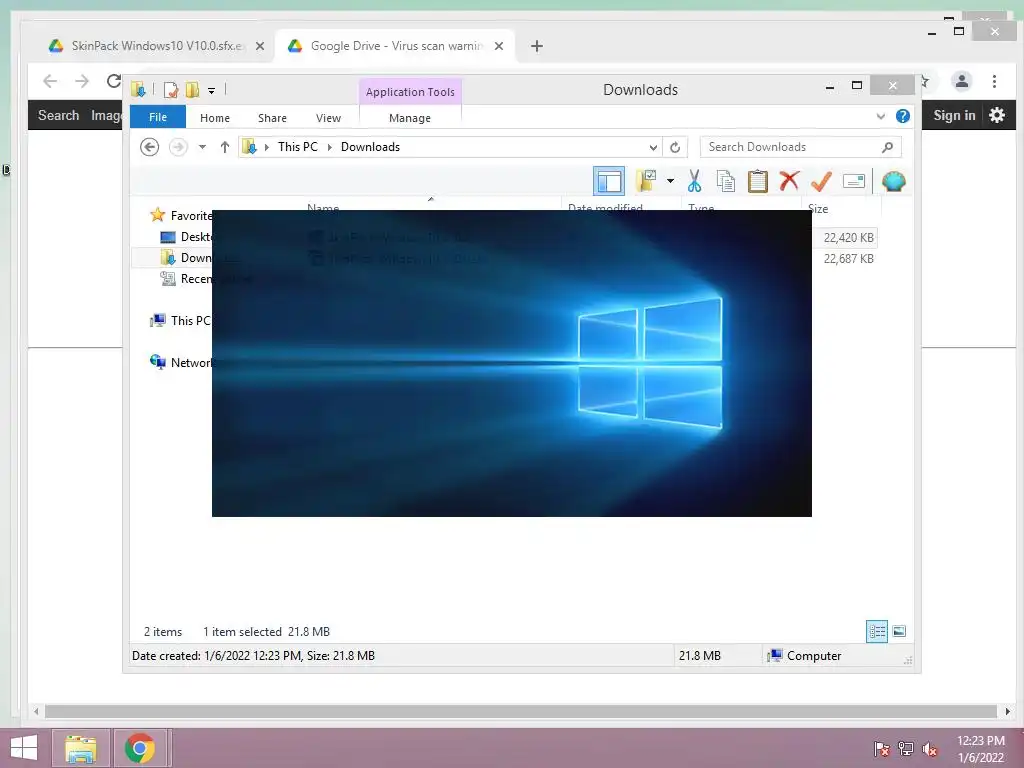Click the Paste clipboard icon
The width and height of the screenshot is (1024, 768).
point(758,181)
